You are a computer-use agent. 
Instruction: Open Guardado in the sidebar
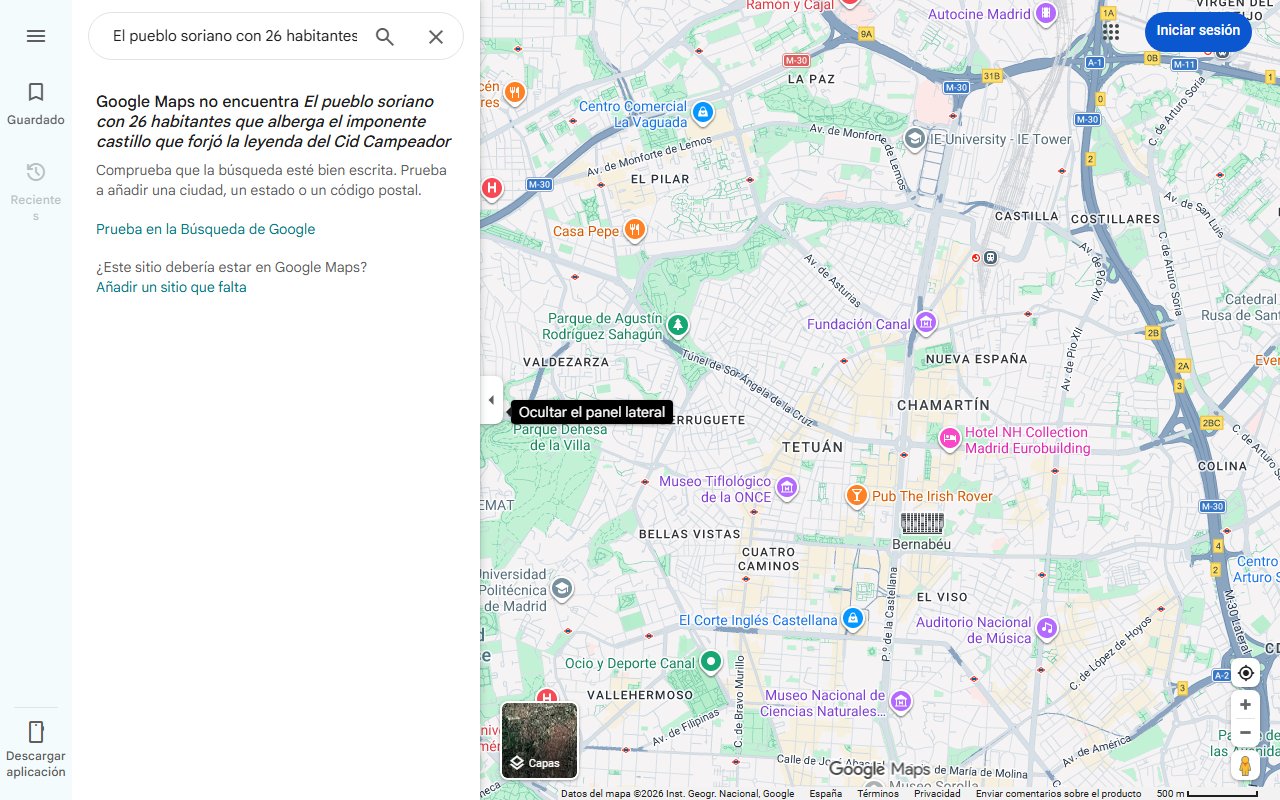(35, 103)
